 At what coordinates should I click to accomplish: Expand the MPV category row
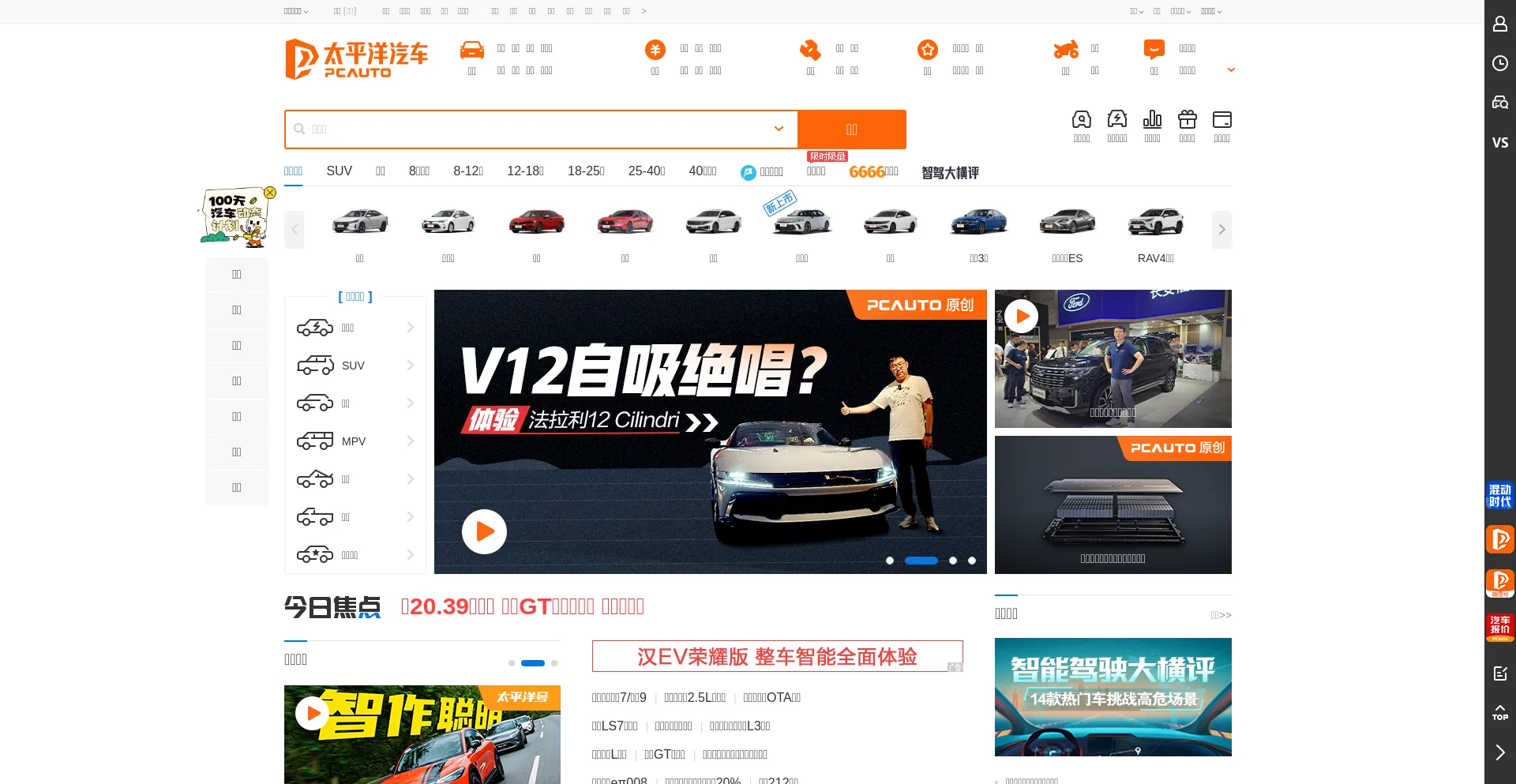pos(355,441)
